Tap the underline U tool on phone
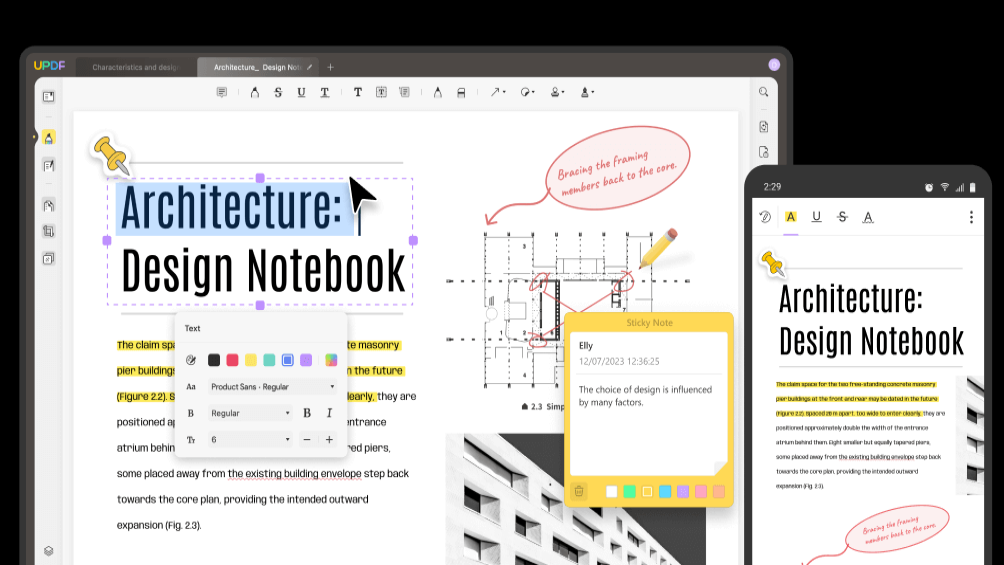This screenshot has width=1004, height=565. tap(816, 217)
